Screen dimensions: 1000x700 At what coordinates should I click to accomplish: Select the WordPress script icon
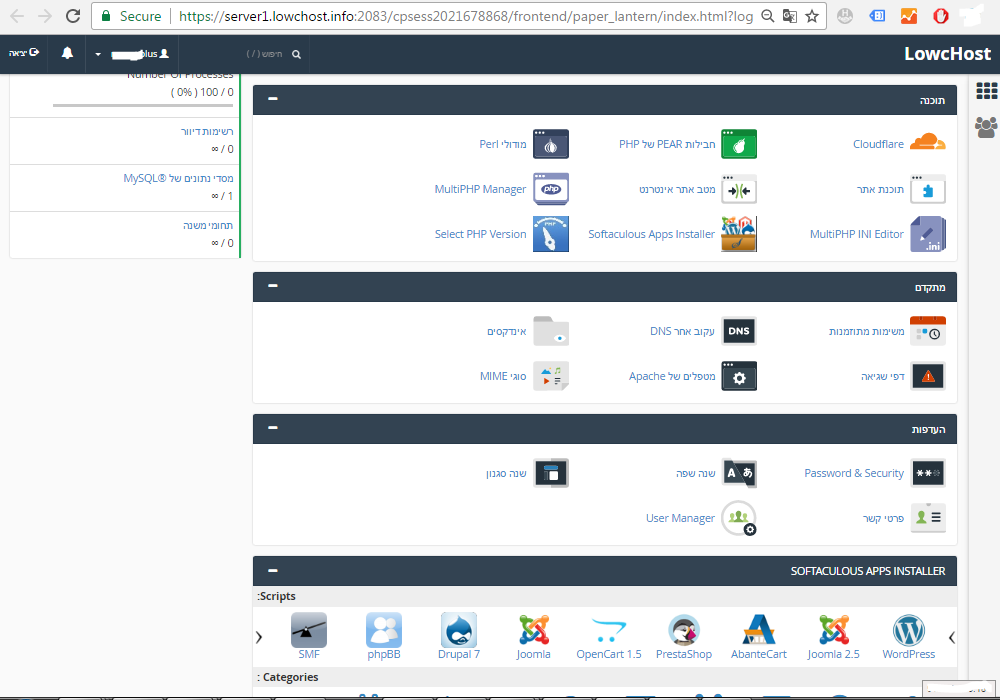point(908,631)
